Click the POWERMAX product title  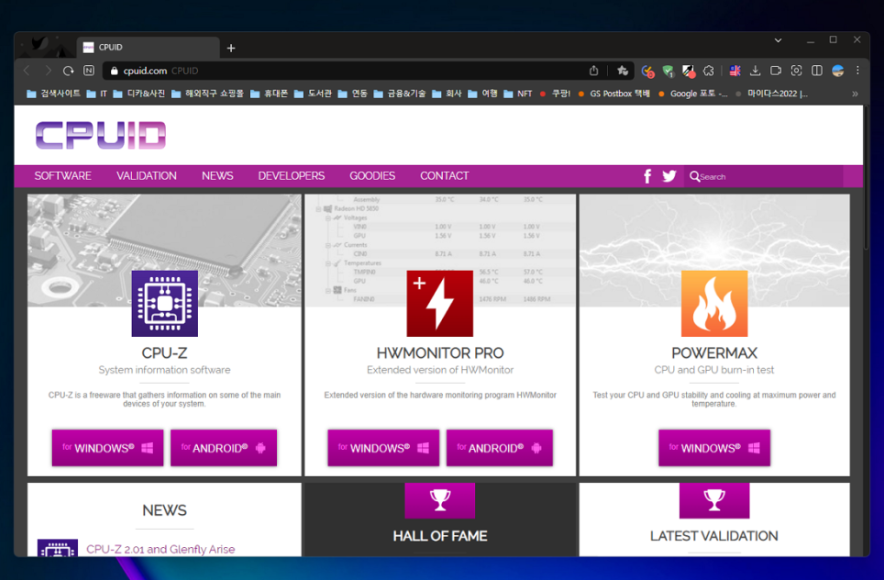coord(714,353)
